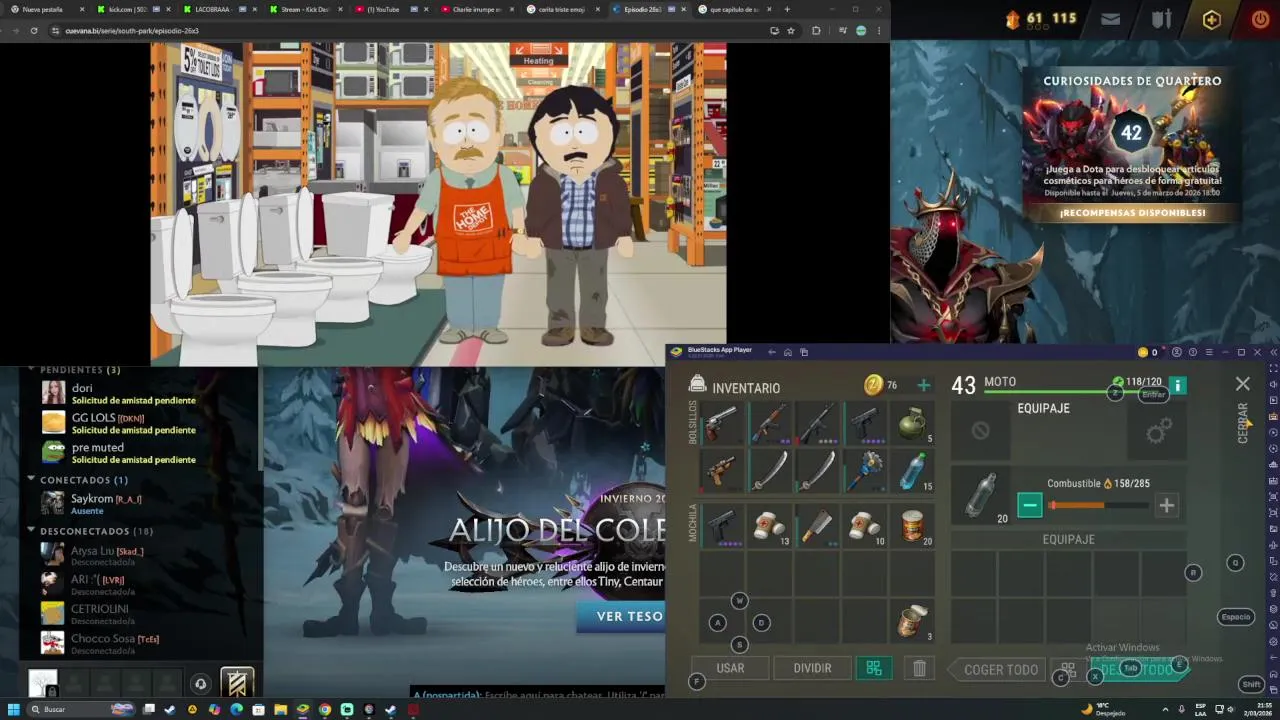Collapse the CONECTADOS friends section
Viewport: 1280px width, 720px height.
31,480
